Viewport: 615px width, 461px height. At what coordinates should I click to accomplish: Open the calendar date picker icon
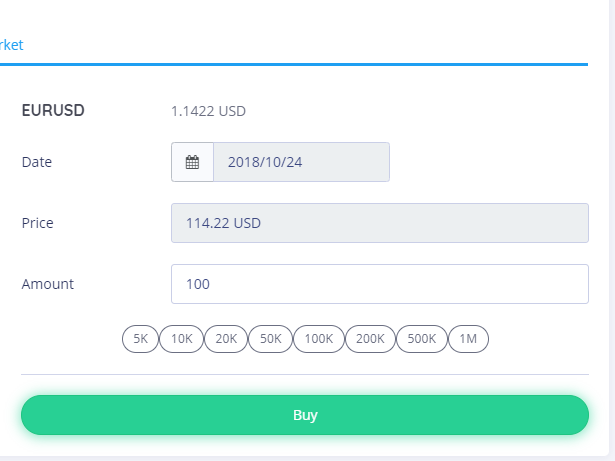(192, 162)
